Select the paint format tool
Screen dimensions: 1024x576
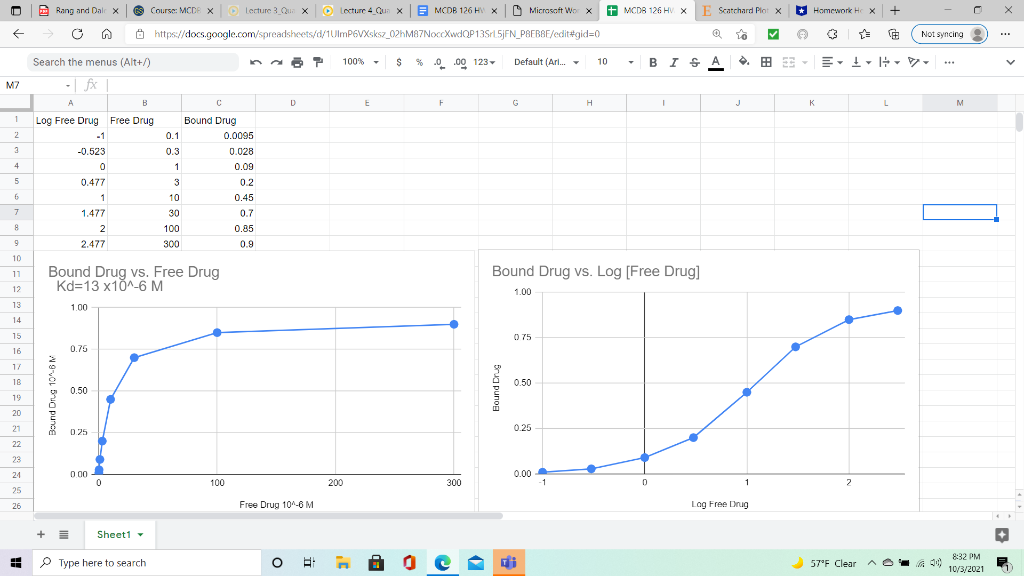pyautogui.click(x=318, y=62)
